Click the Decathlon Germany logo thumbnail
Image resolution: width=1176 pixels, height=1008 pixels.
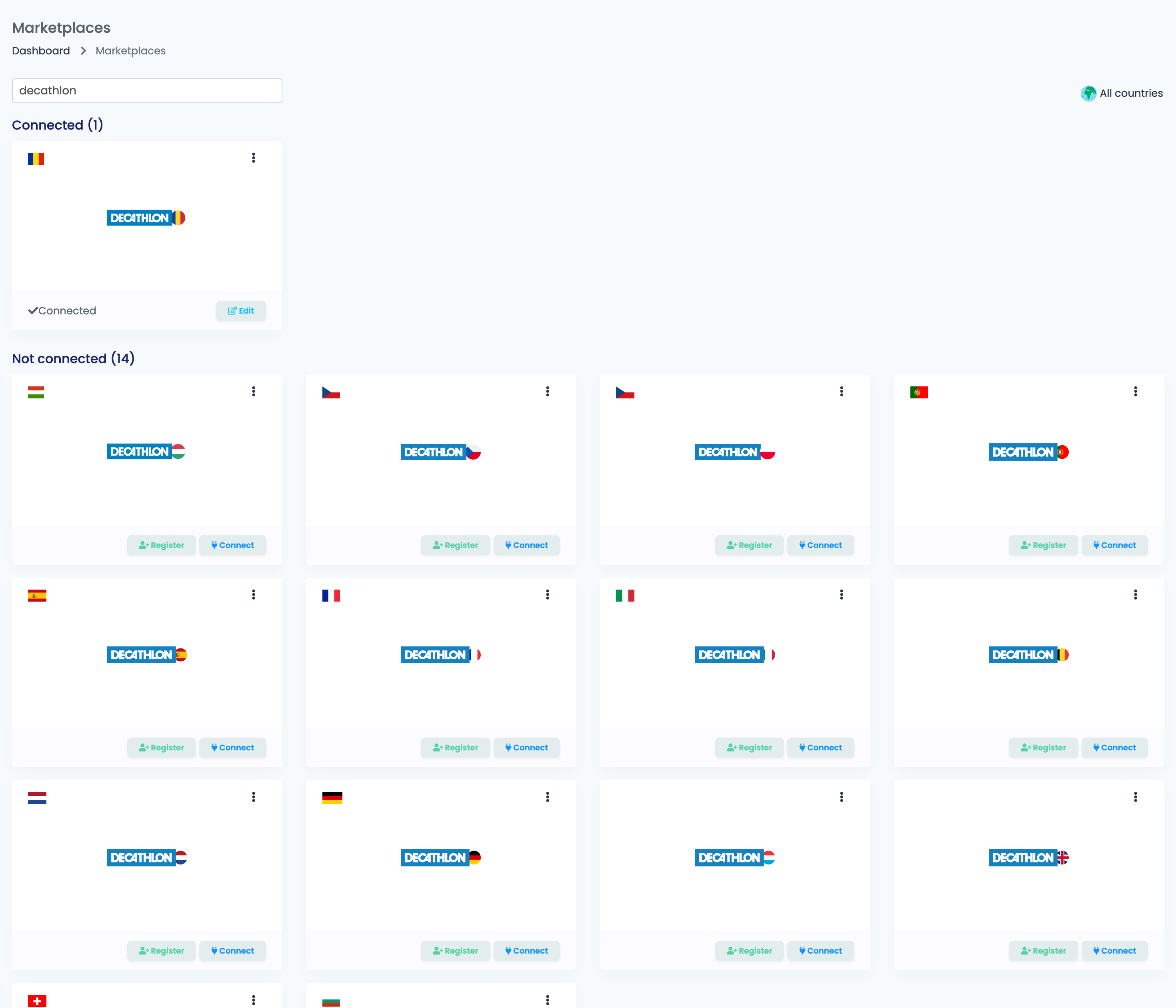[x=441, y=858]
